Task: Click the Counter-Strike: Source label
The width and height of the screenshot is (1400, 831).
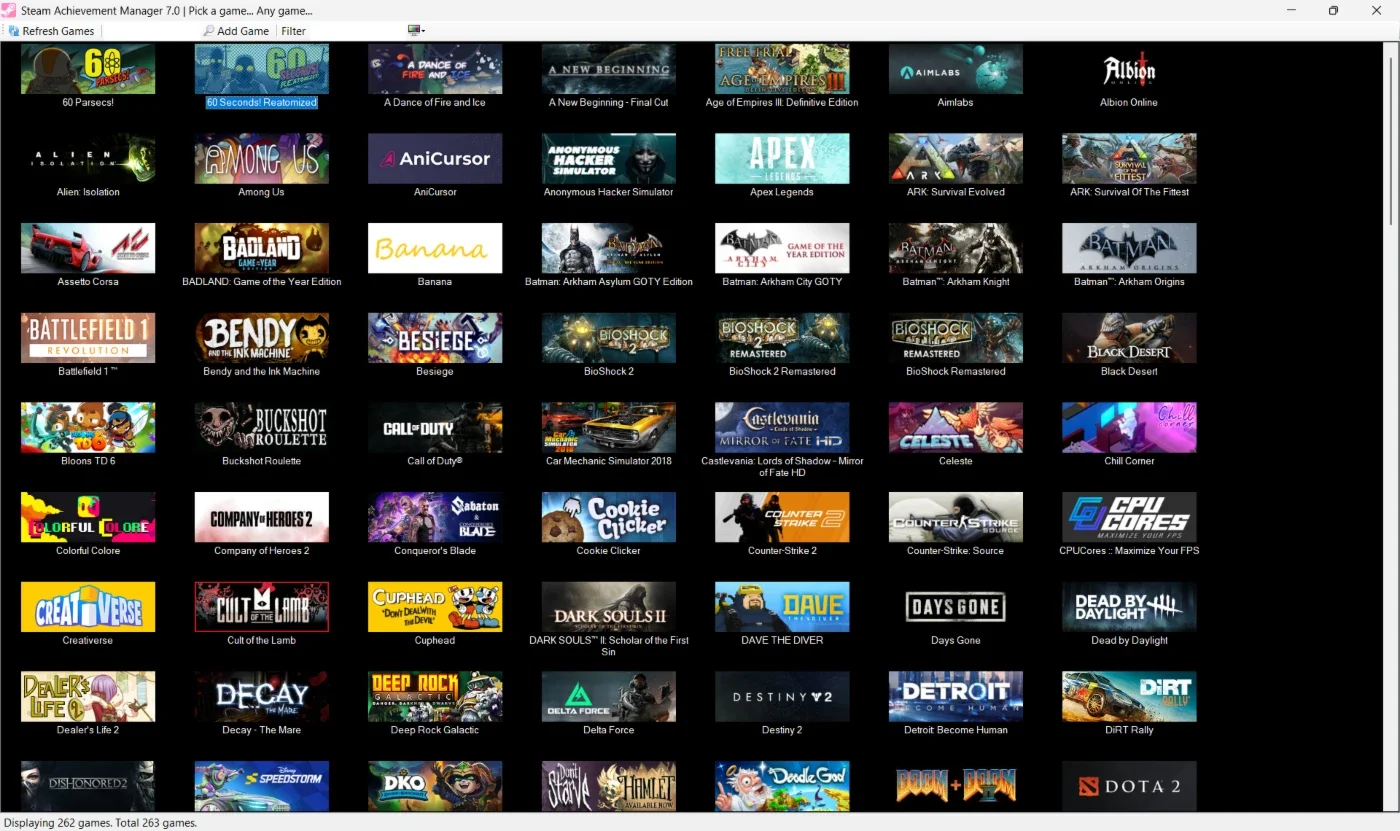Action: (x=956, y=551)
